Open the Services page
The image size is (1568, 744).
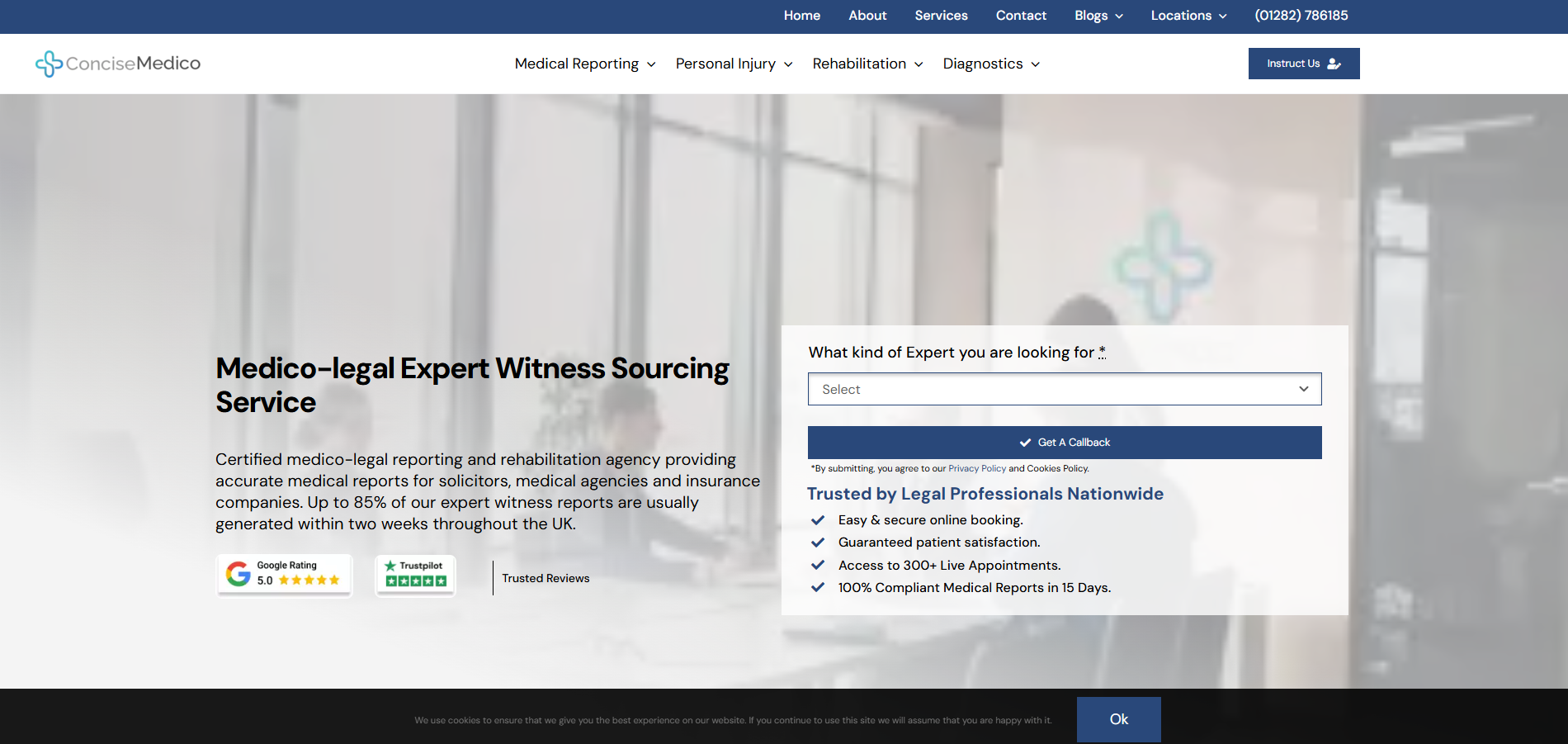(x=941, y=16)
